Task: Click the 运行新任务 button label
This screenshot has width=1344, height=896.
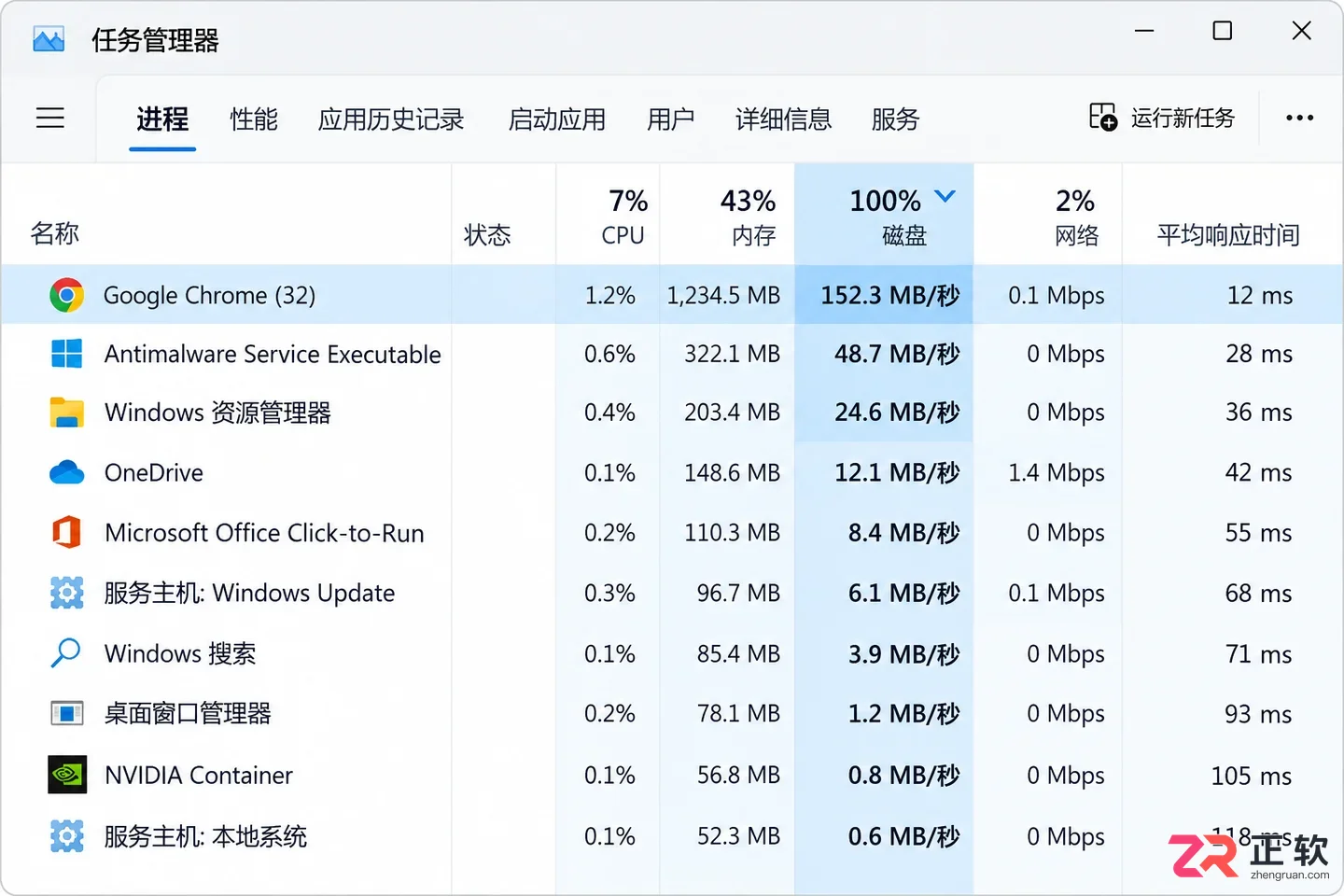Action: pos(1183,118)
